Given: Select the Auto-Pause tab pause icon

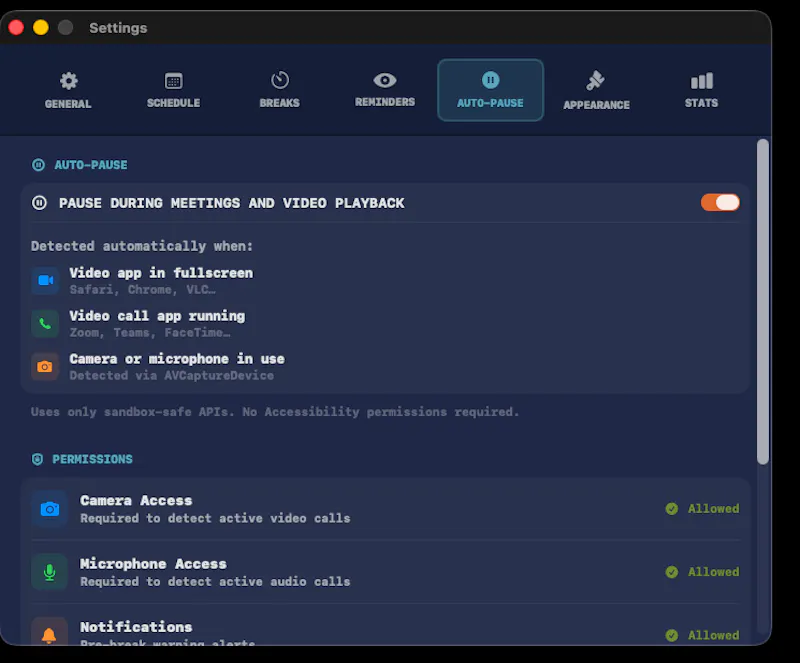Looking at the screenshot, I should [x=490, y=80].
